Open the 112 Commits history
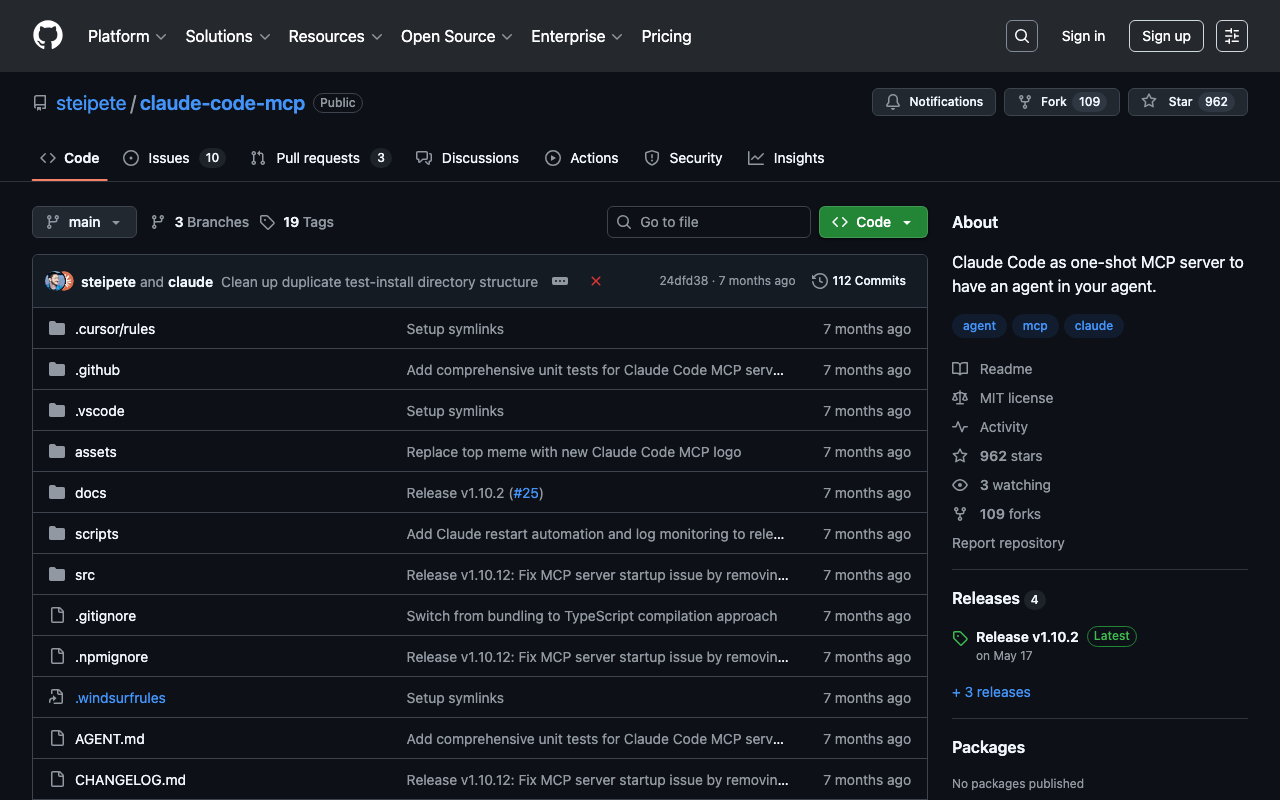Viewport: 1280px width, 800px height. click(859, 281)
